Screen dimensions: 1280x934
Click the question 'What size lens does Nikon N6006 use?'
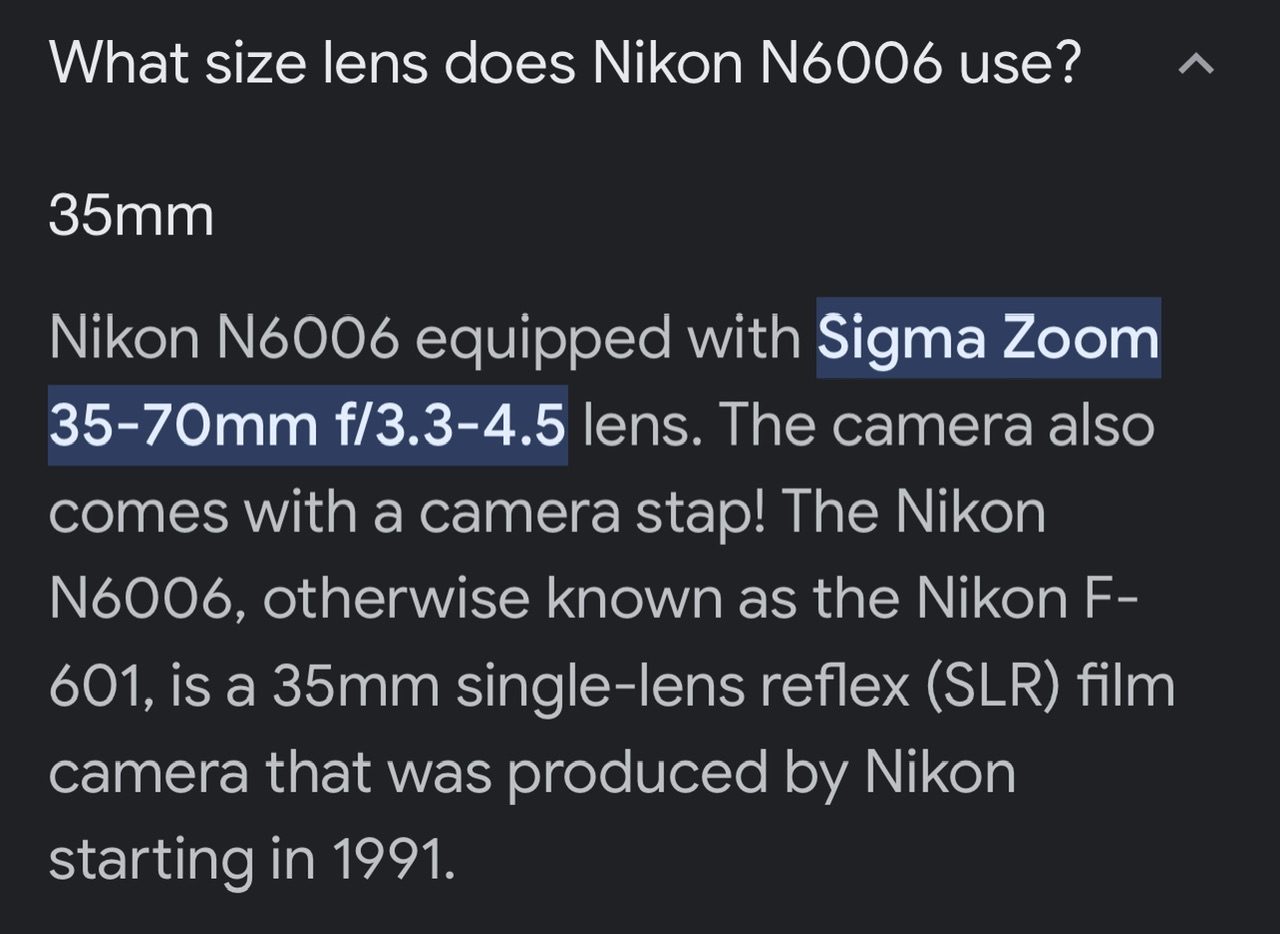pyautogui.click(x=565, y=63)
